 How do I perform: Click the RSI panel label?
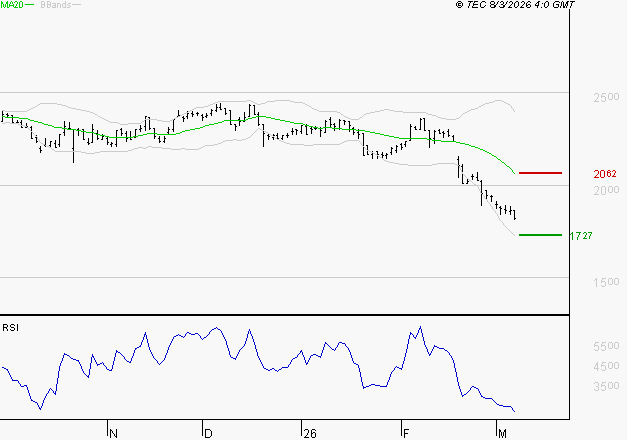coord(11,327)
